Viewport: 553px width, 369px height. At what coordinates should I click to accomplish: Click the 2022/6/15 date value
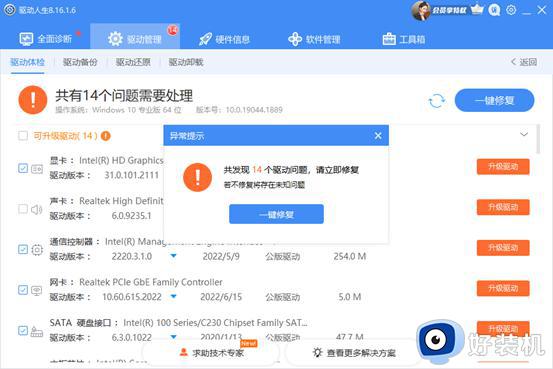click(221, 297)
